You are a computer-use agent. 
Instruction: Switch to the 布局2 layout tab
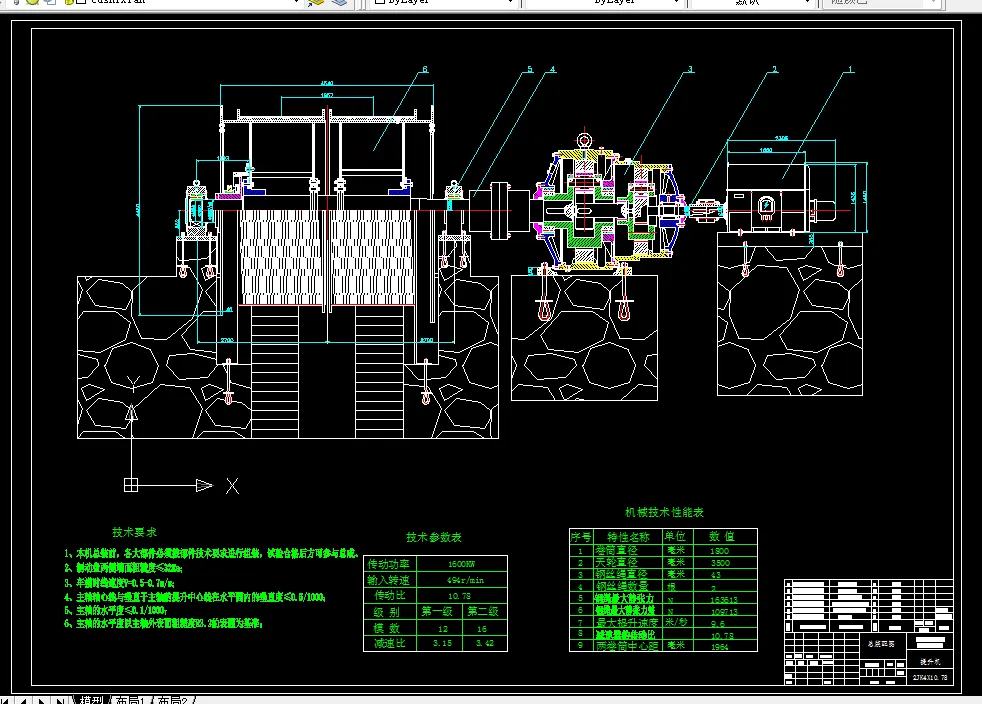[172, 700]
